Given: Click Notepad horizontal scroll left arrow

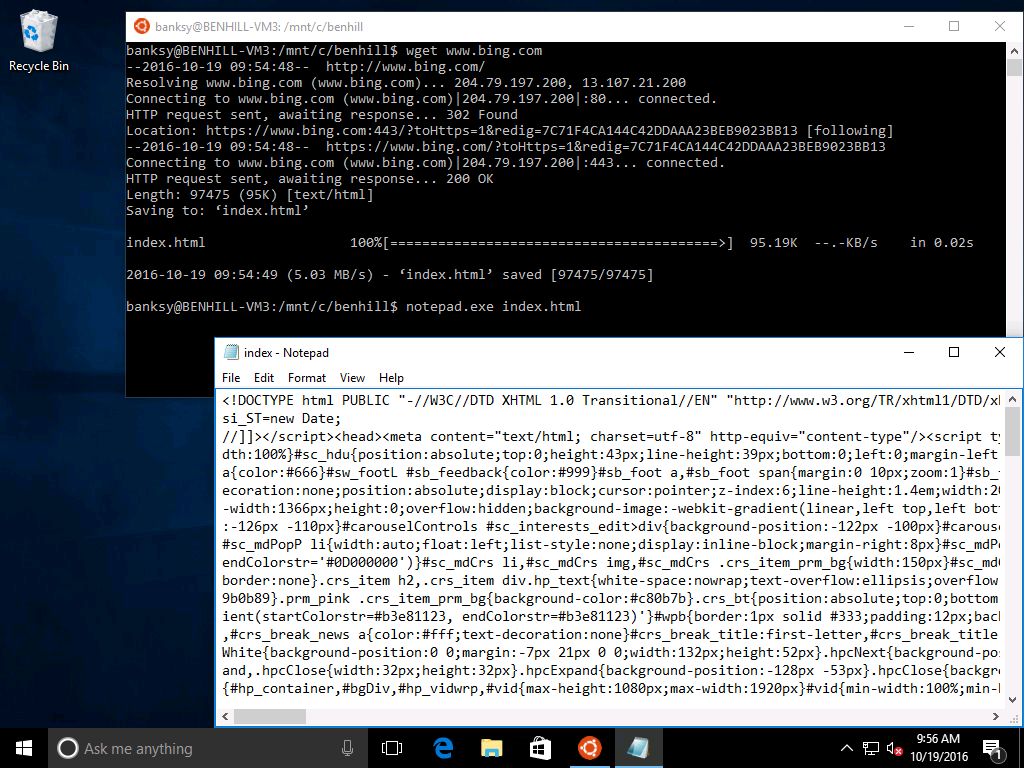Looking at the screenshot, I should [226, 716].
